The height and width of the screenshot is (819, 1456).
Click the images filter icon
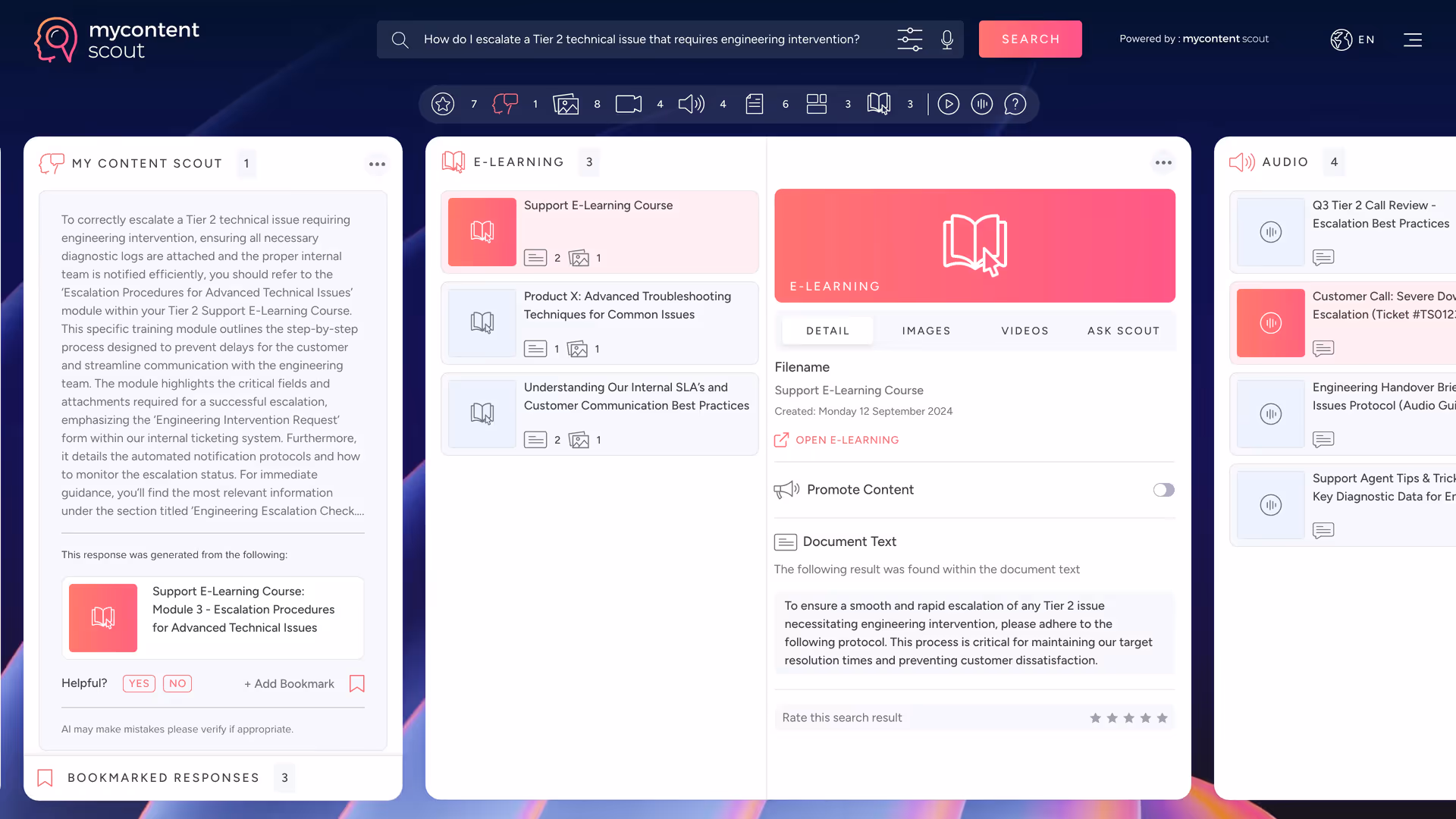pyautogui.click(x=566, y=104)
